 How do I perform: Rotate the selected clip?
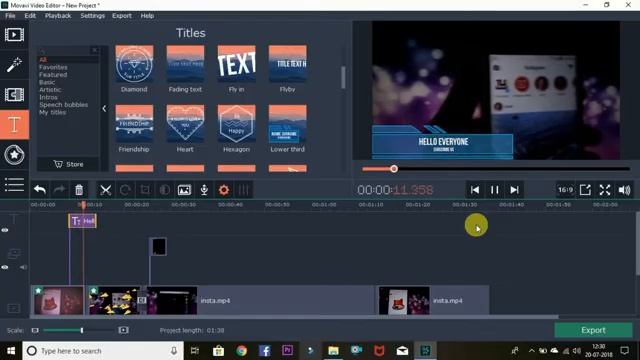(125, 190)
